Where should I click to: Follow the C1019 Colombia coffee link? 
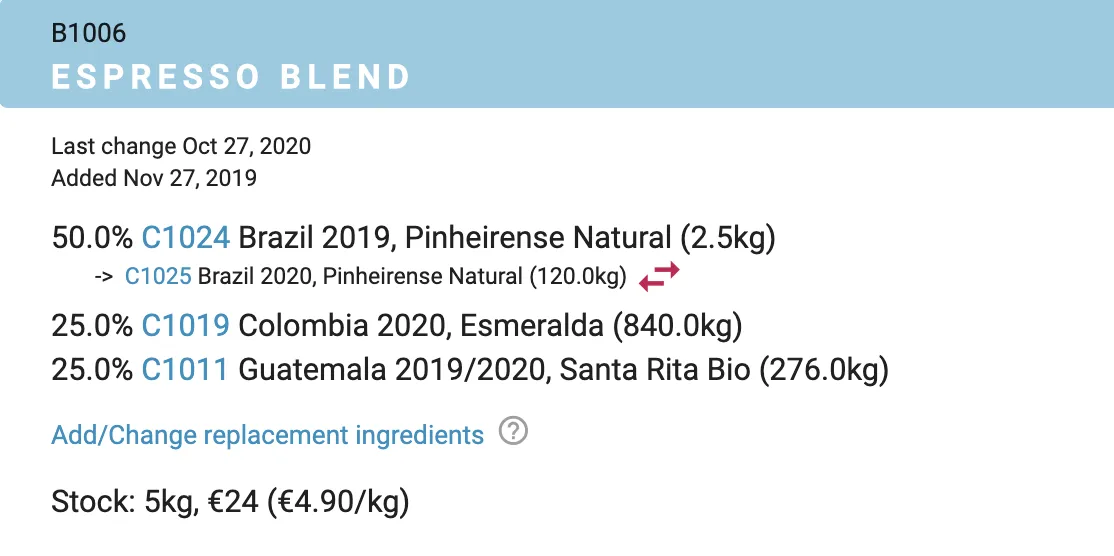tap(186, 325)
